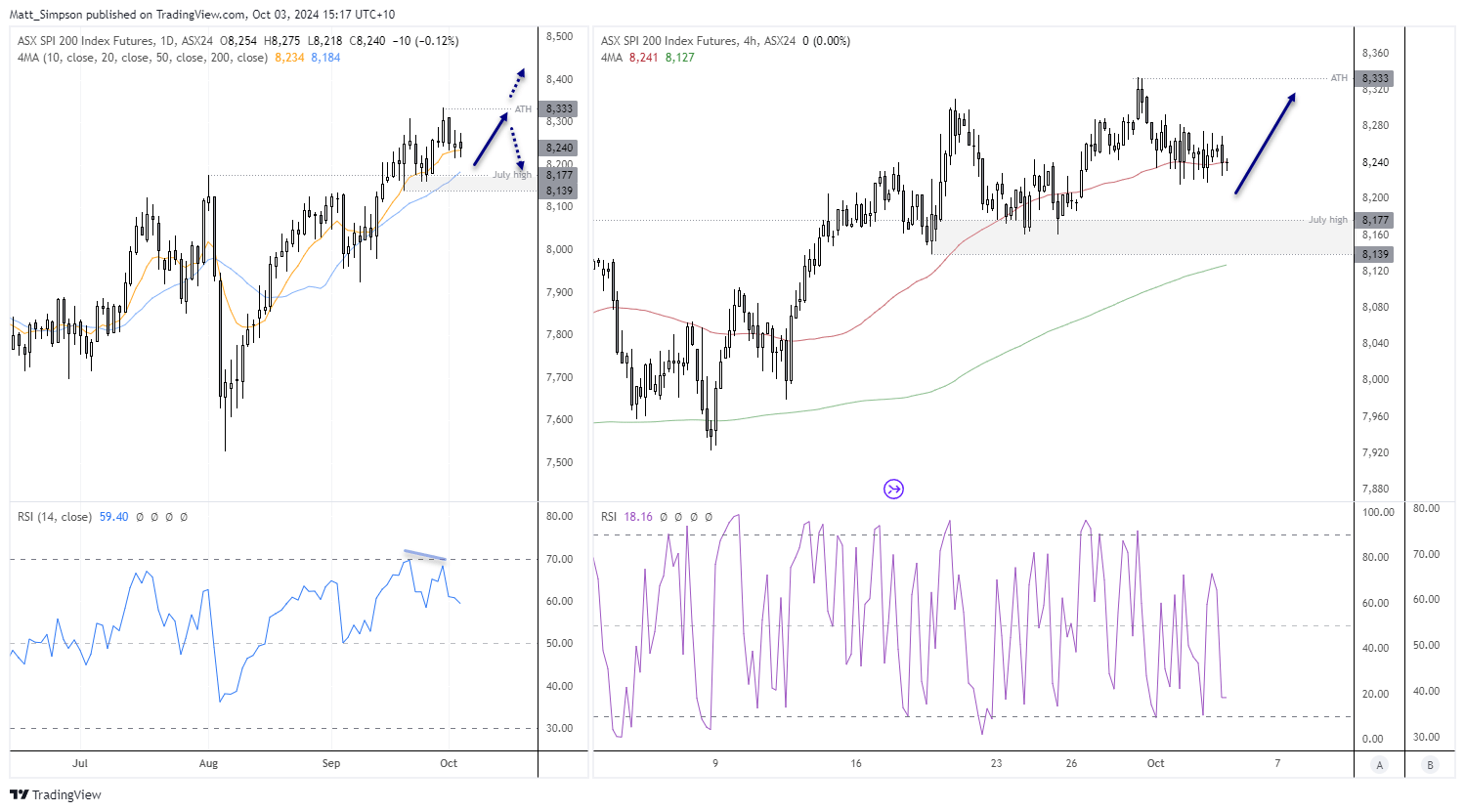The image size is (1465, 812).
Task: Click the 7,500 level on the daily price axis
Action: point(559,462)
